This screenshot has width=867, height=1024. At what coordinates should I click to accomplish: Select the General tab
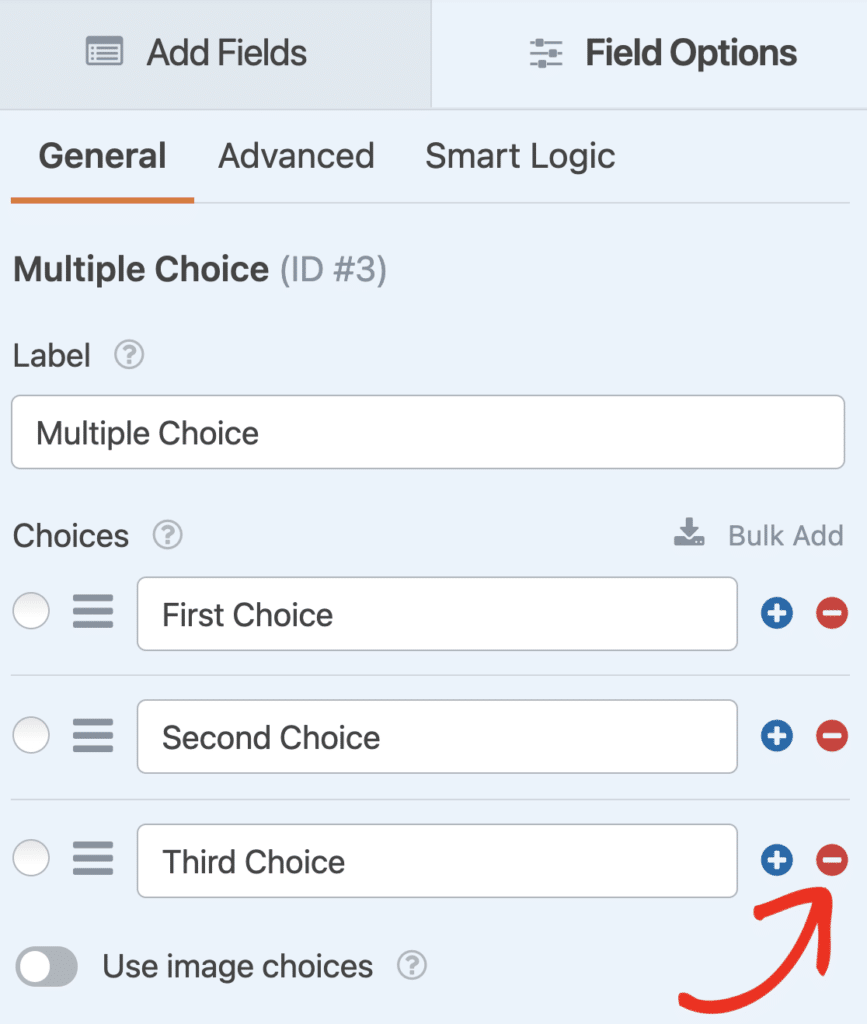tap(101, 156)
